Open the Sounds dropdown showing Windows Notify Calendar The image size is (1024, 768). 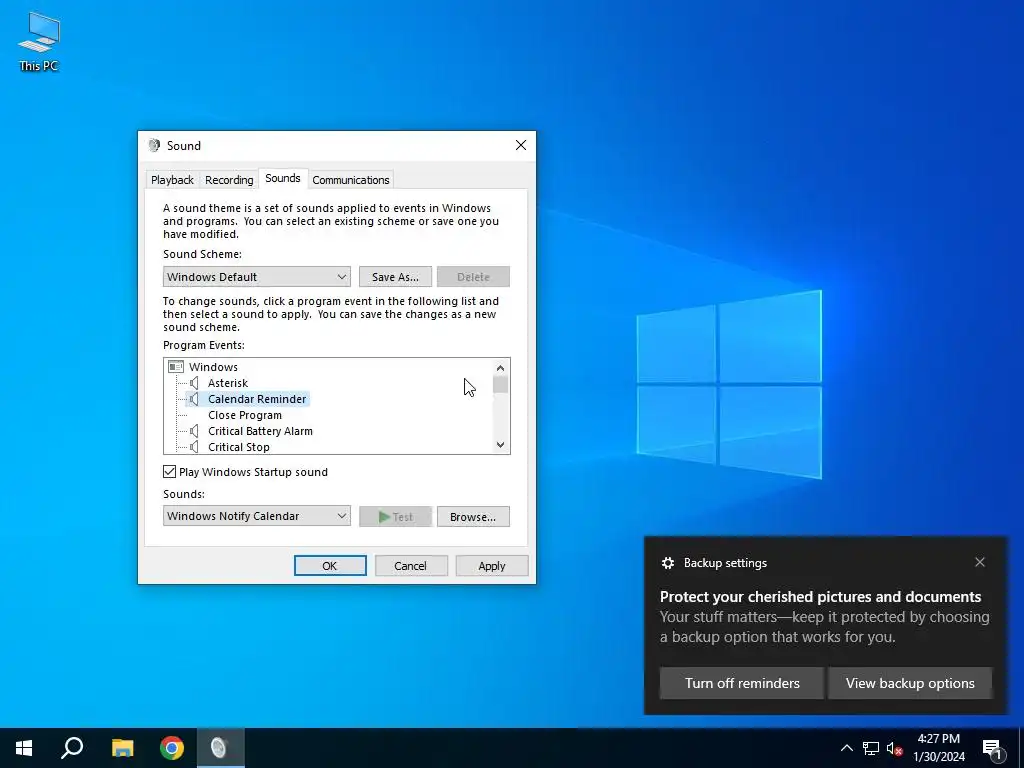click(x=257, y=516)
